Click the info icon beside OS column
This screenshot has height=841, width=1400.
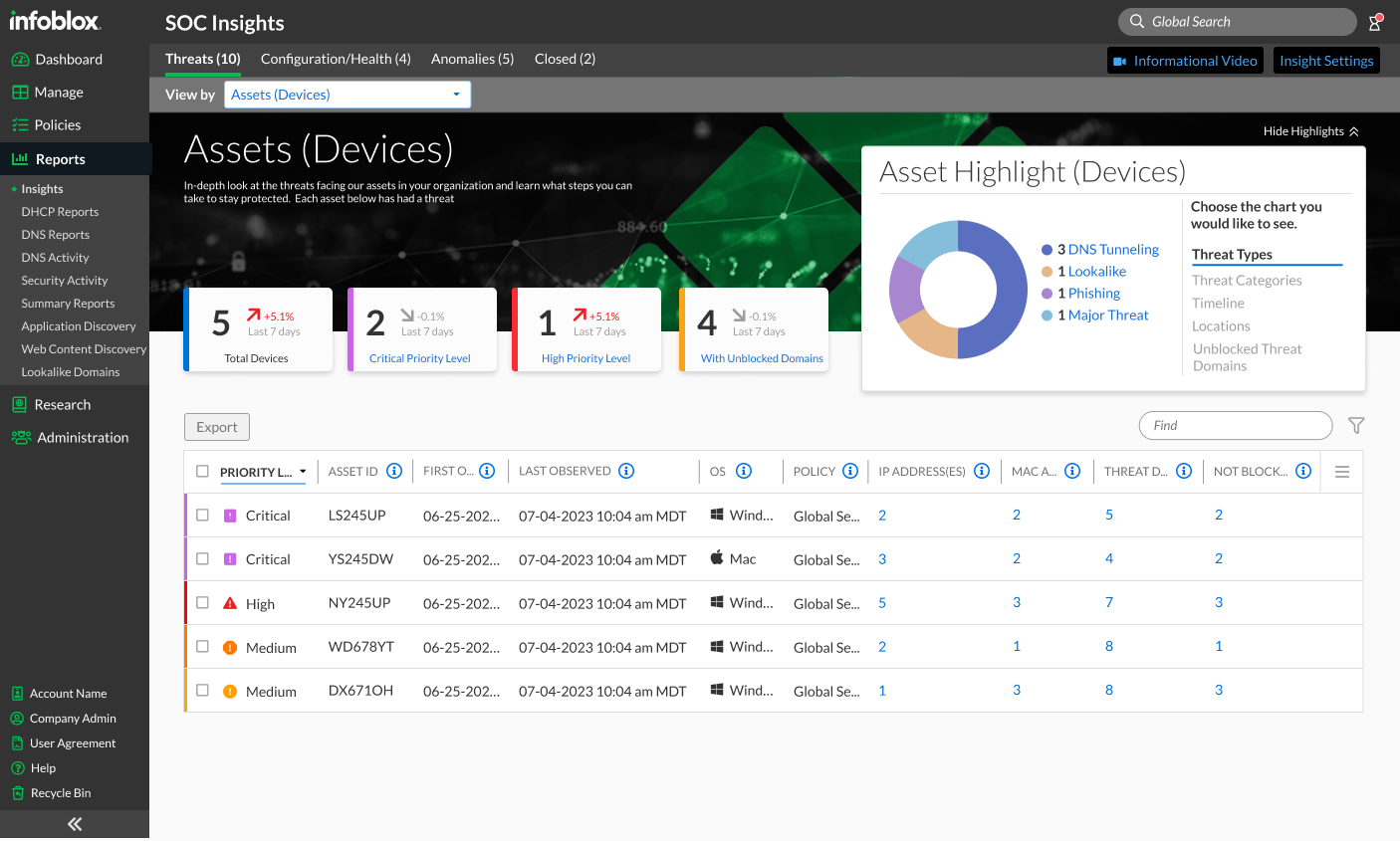click(x=744, y=471)
